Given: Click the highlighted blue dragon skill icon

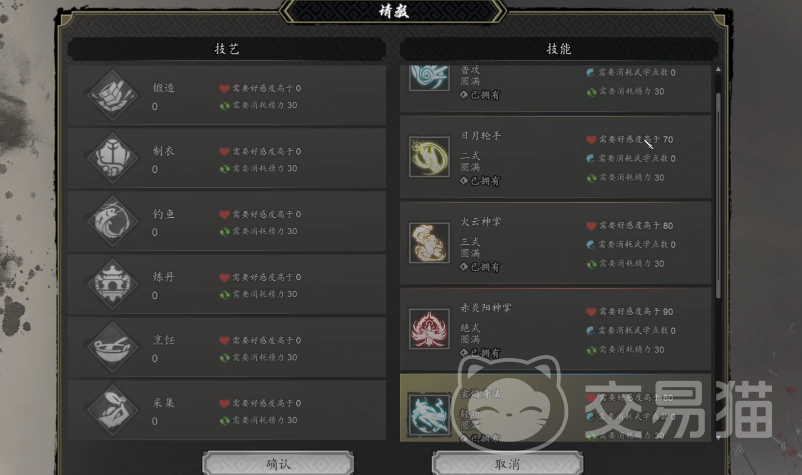Looking at the screenshot, I should 429,415.
